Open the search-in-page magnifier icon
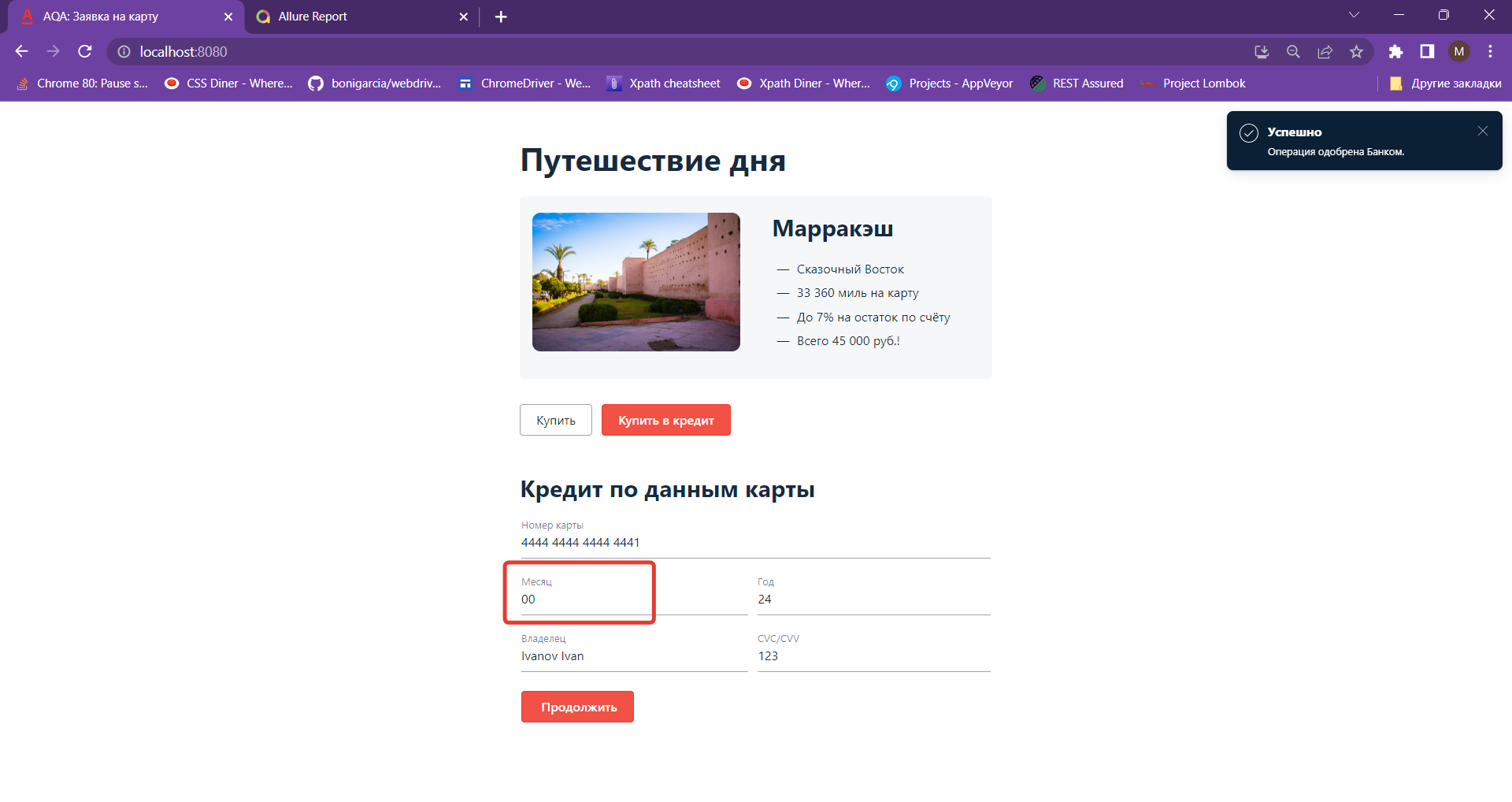The height and width of the screenshot is (802, 1512). click(x=1292, y=51)
